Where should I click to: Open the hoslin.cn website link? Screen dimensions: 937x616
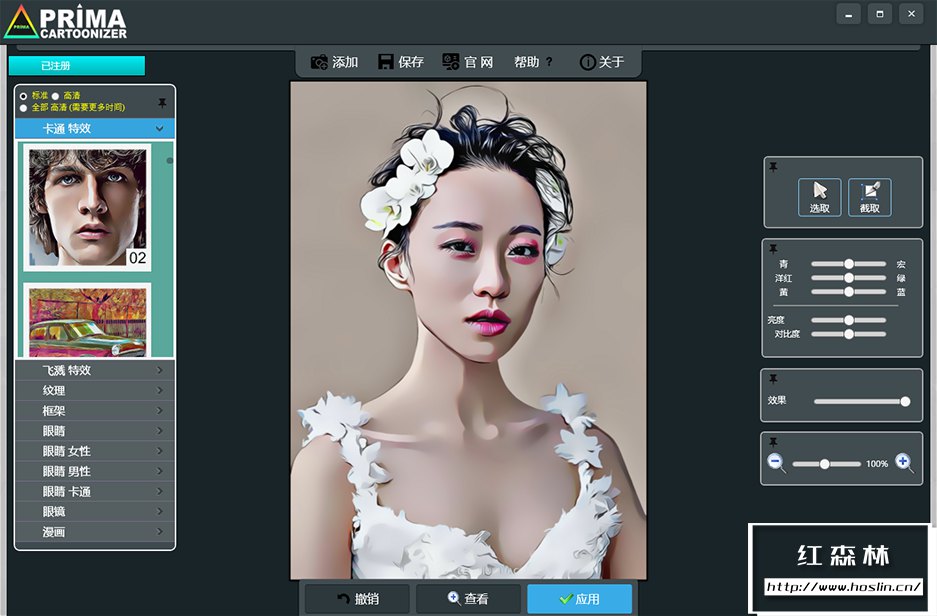843,587
